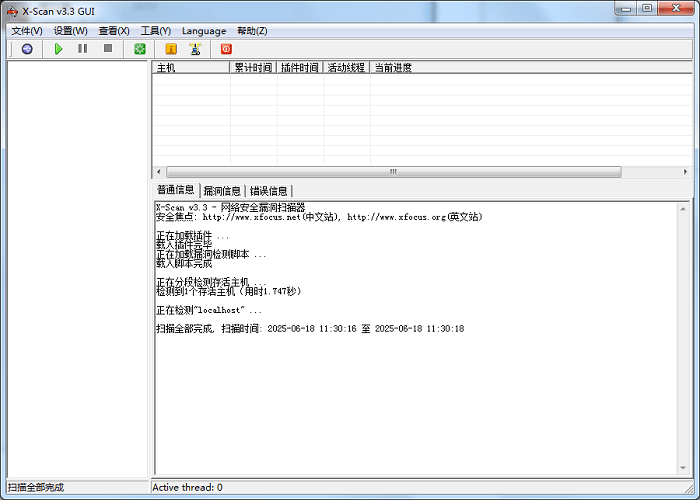Open the 工具(Y) menu
Image resolution: width=700 pixels, height=500 pixels.
(155, 31)
